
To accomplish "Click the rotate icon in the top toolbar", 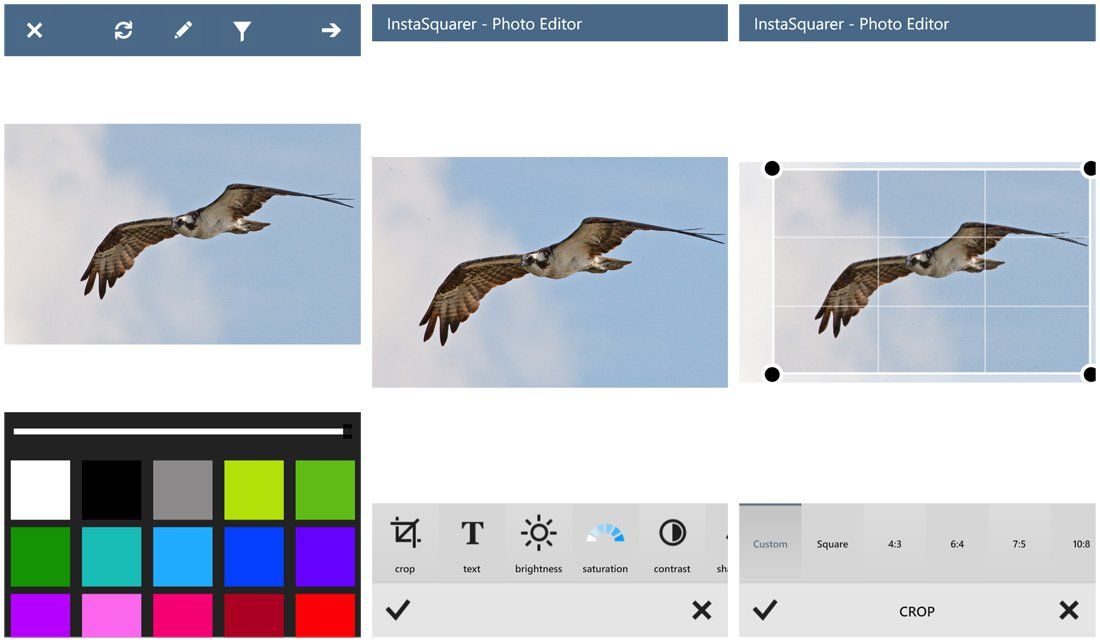I will click(x=122, y=30).
